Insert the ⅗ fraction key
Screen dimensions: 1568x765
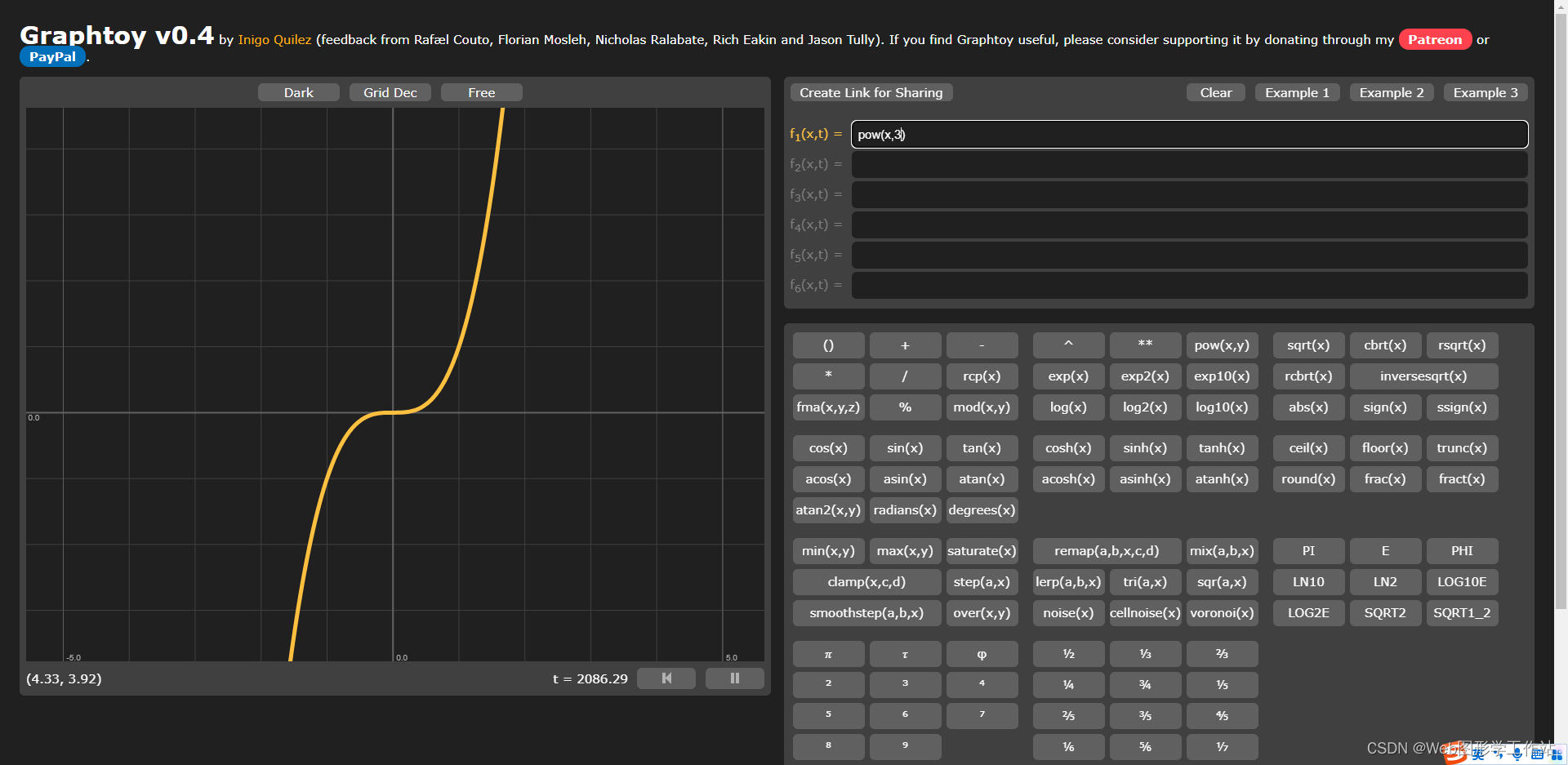[x=1145, y=716]
